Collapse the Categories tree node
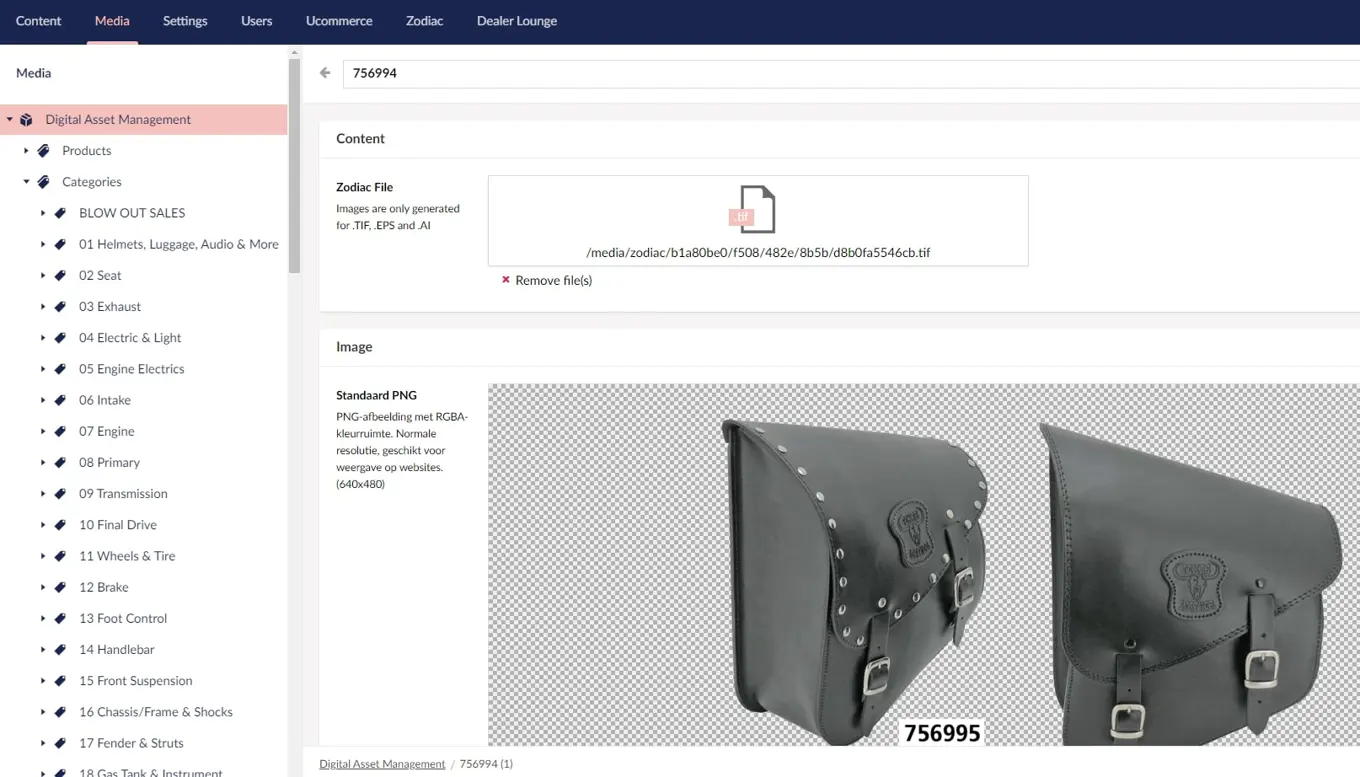The height and width of the screenshot is (777, 1360). 26,182
